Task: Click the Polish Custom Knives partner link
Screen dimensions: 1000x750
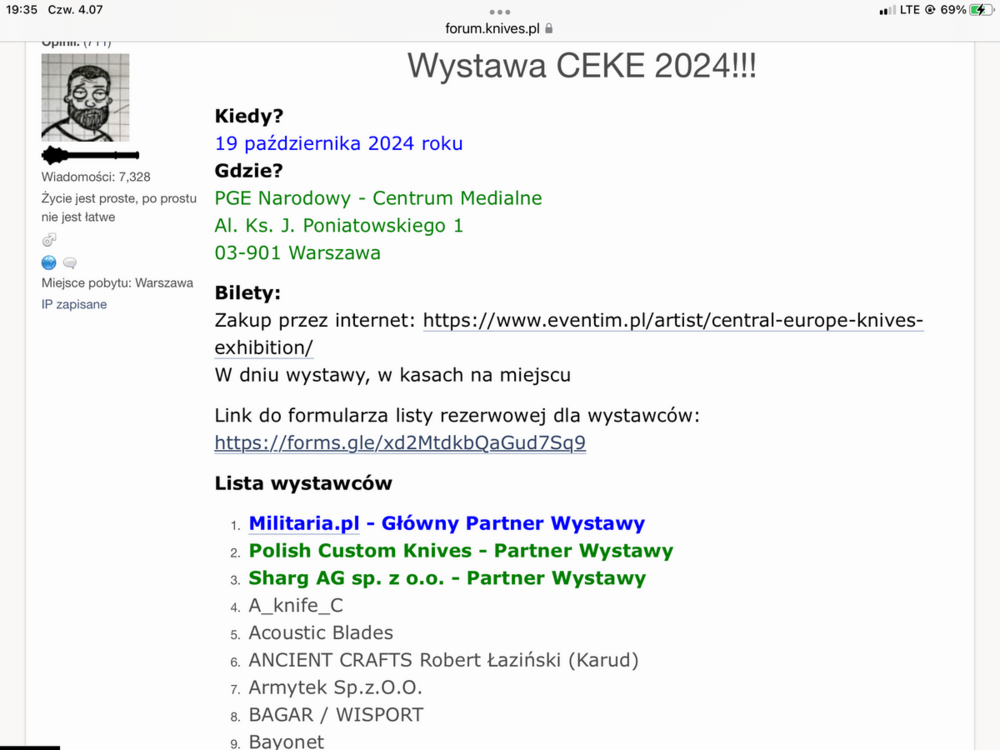Action: click(x=461, y=551)
